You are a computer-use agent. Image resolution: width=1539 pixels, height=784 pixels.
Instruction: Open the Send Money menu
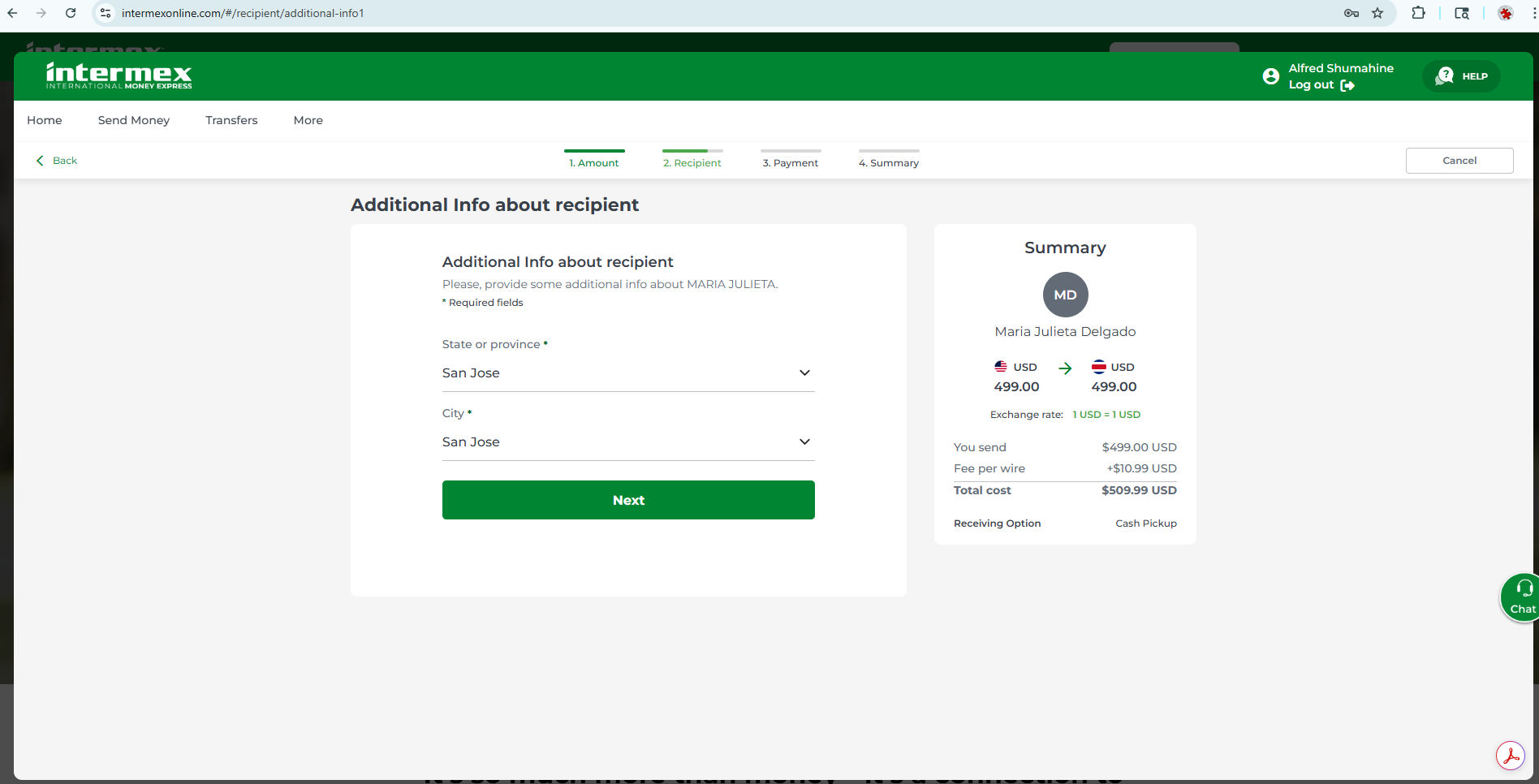click(x=134, y=120)
